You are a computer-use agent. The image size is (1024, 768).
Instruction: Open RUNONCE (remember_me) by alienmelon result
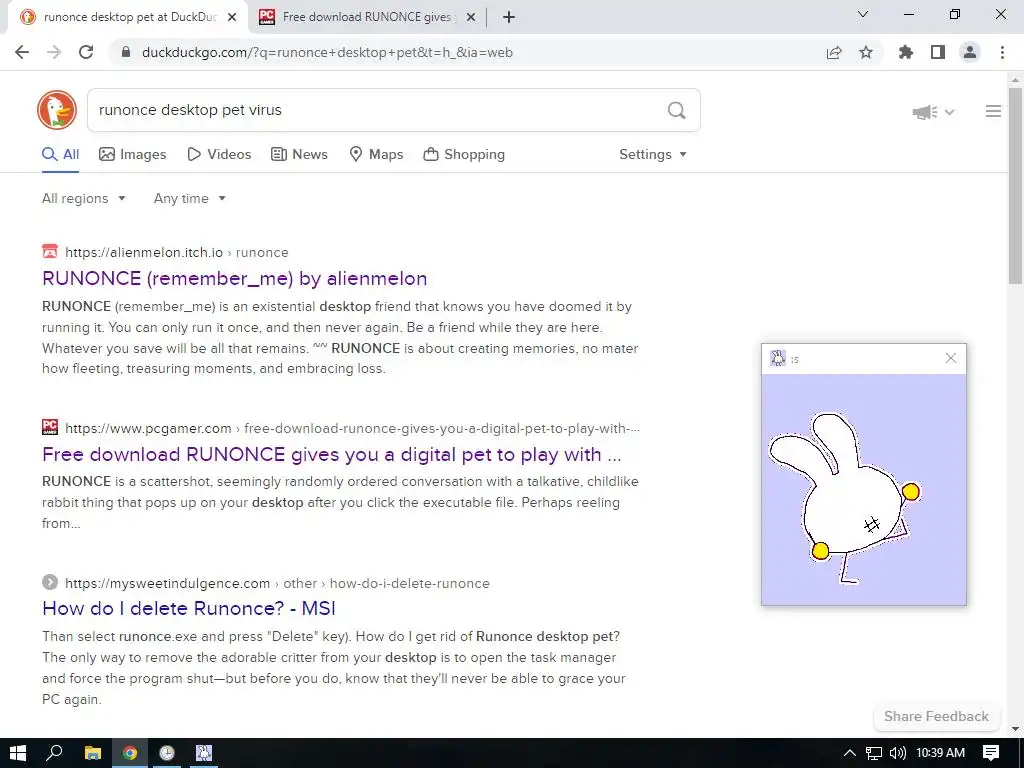point(234,278)
